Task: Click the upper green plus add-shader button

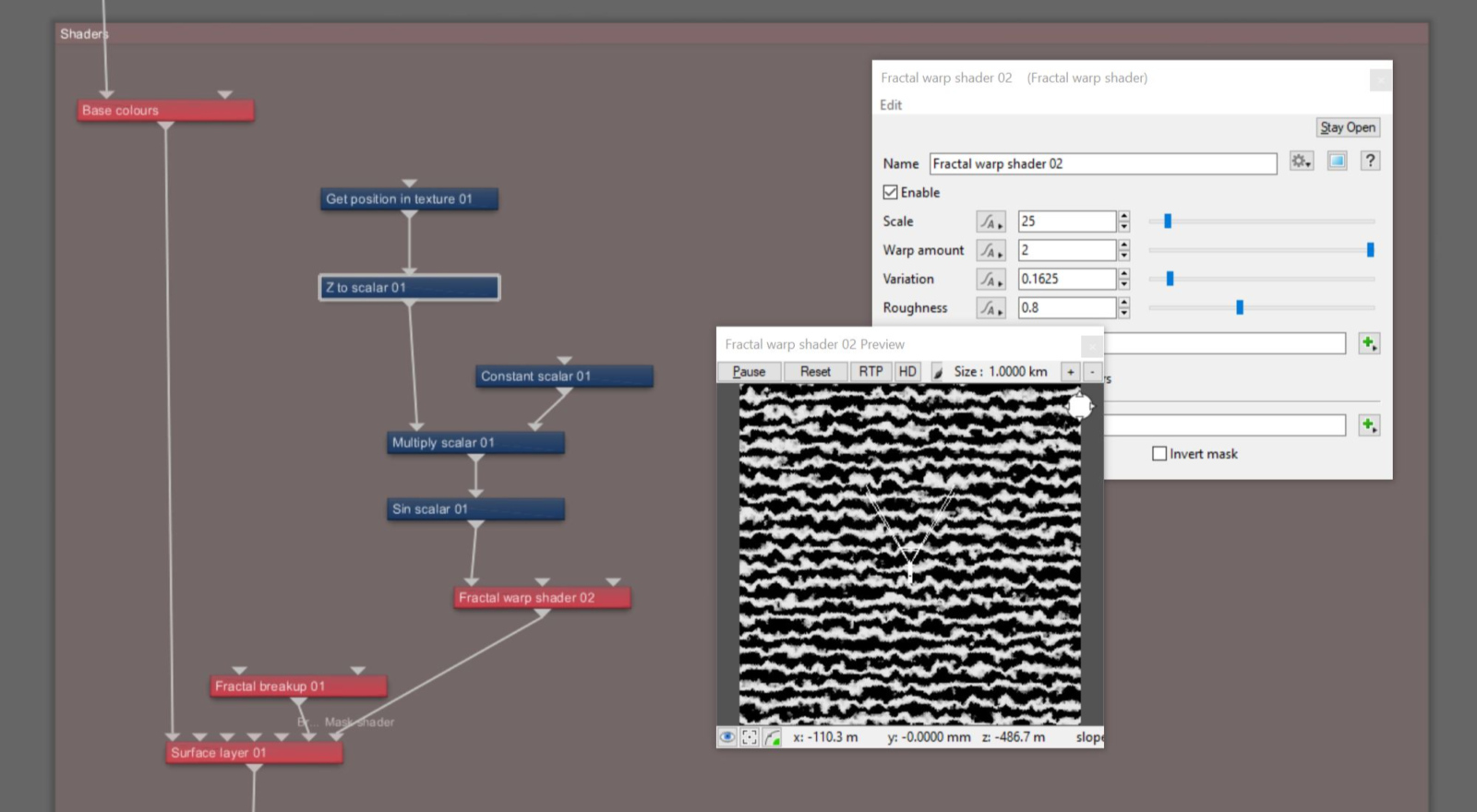Action: point(1369,343)
